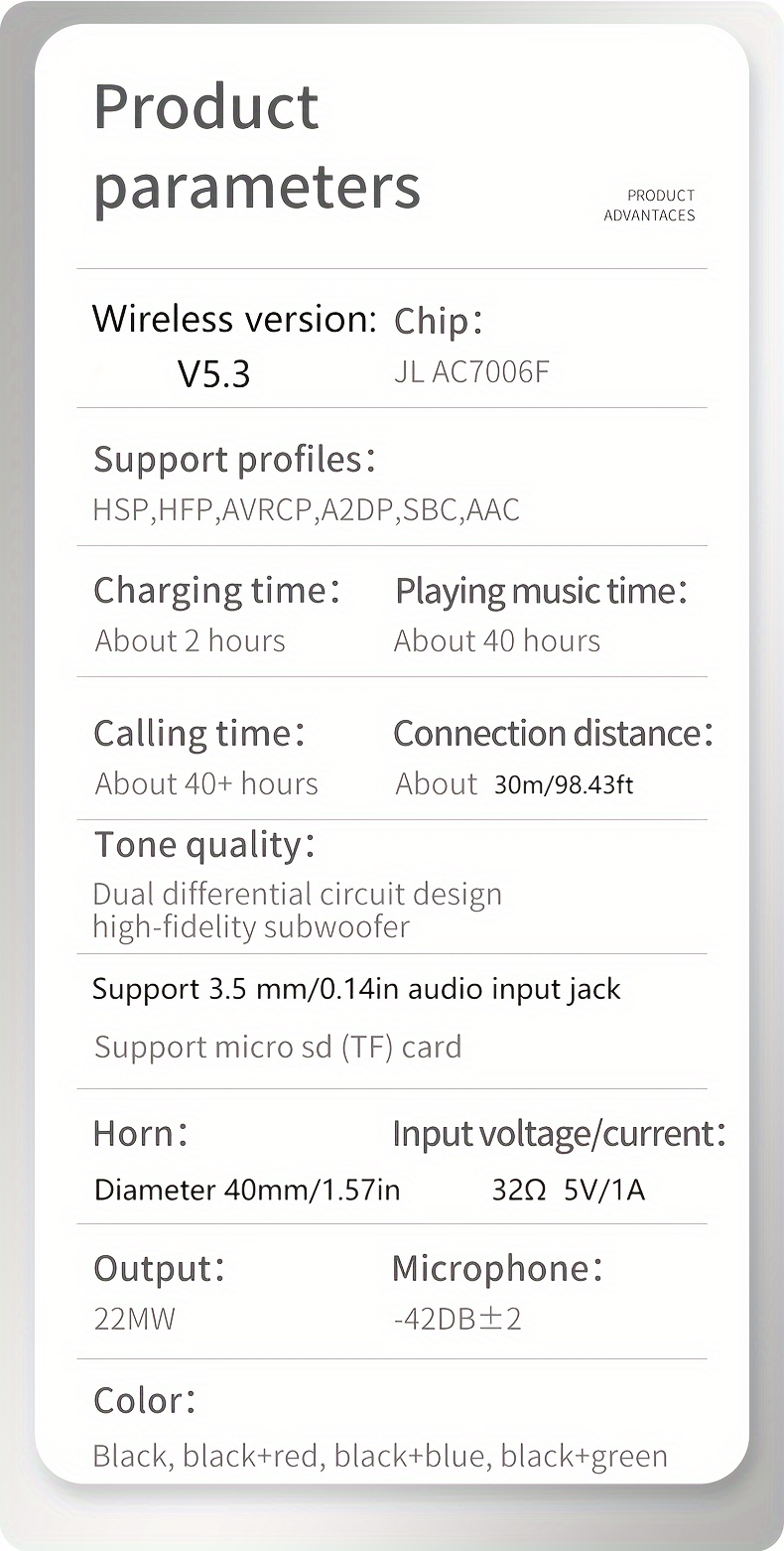Select the "Support profiles:" heading
The width and height of the screenshot is (784, 1551).
[235, 460]
